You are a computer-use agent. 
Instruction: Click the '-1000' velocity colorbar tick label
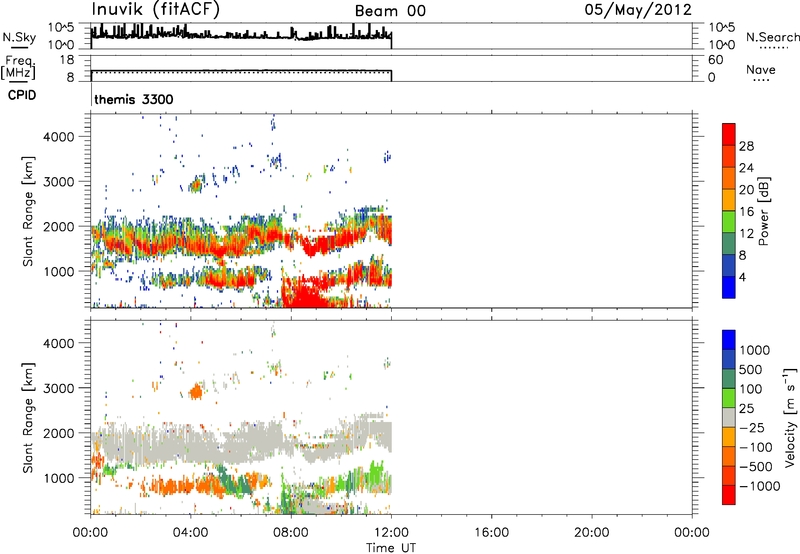pyautogui.click(x=760, y=486)
